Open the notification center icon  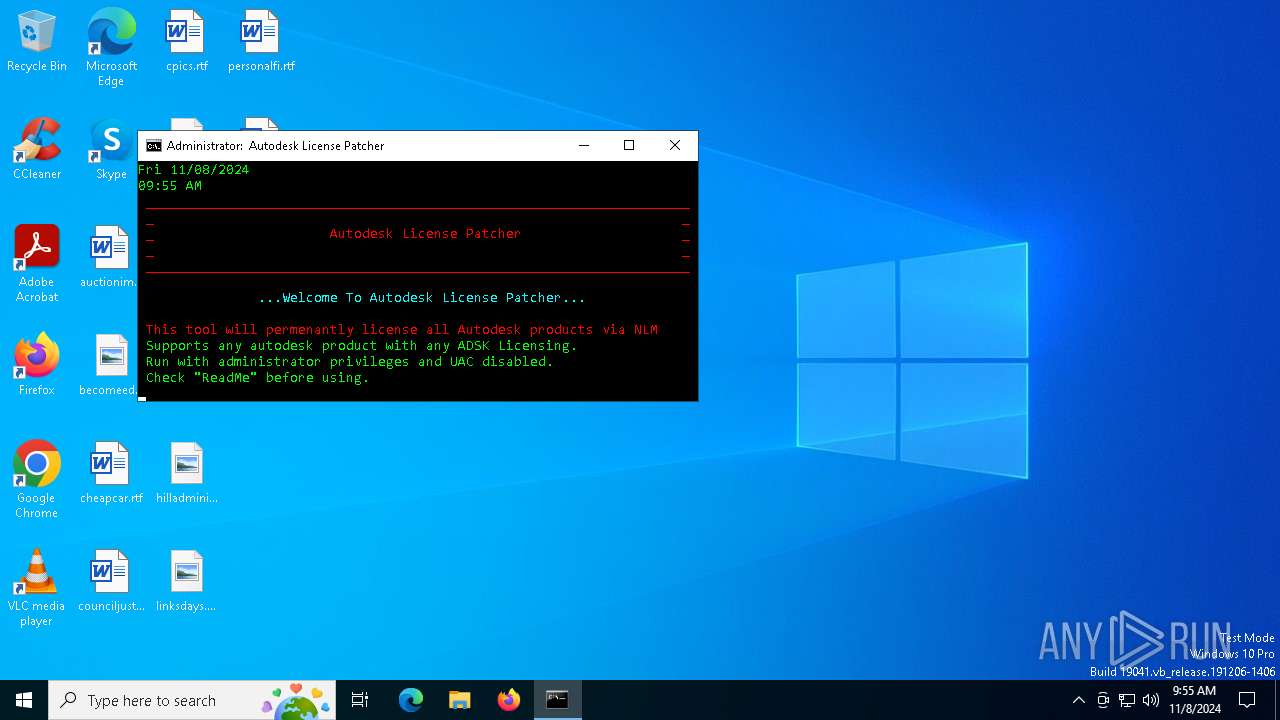click(1247, 700)
